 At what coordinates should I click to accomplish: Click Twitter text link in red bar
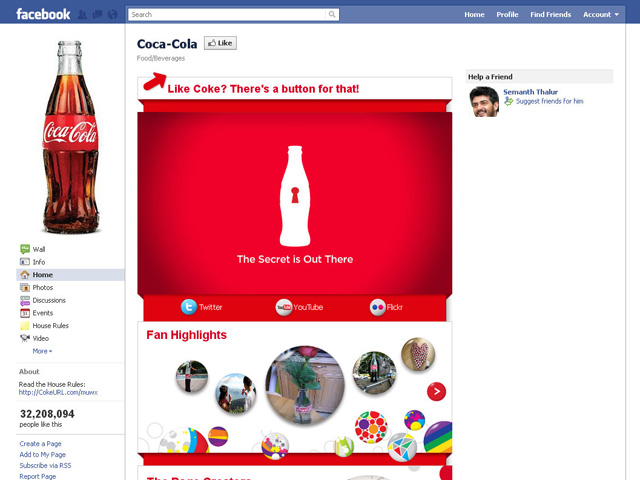click(211, 307)
